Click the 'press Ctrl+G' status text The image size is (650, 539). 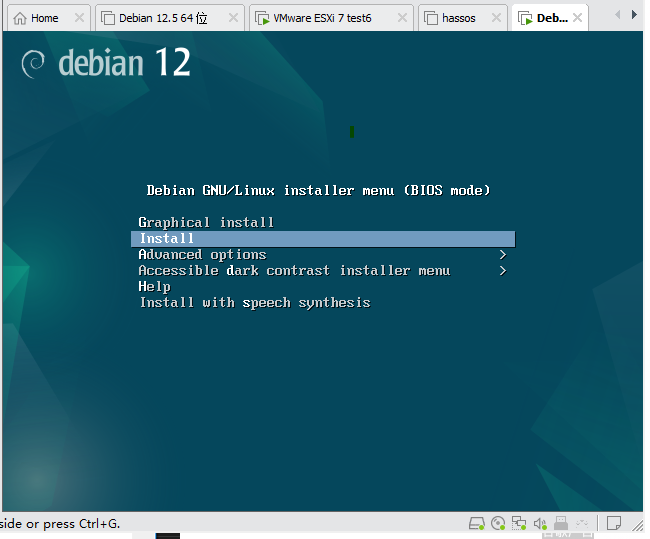point(82,524)
